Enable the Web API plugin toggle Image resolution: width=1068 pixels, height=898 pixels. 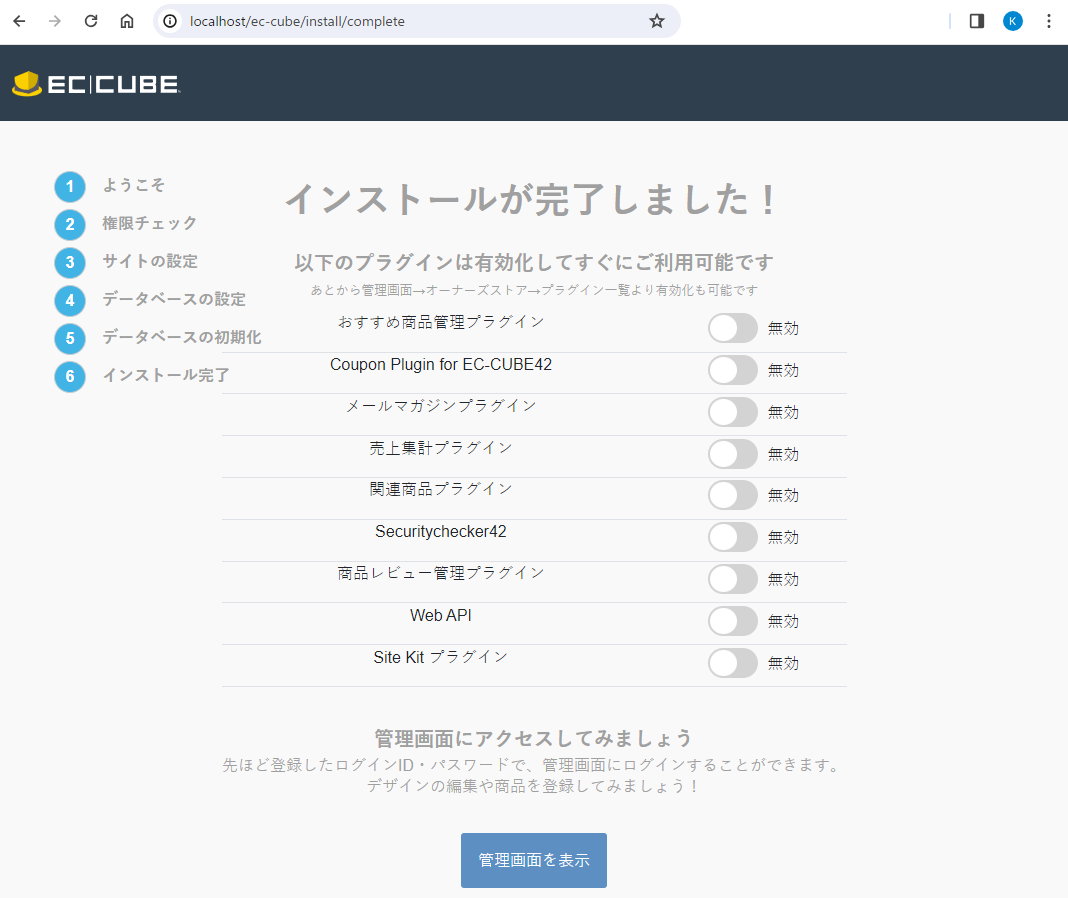coord(733,621)
